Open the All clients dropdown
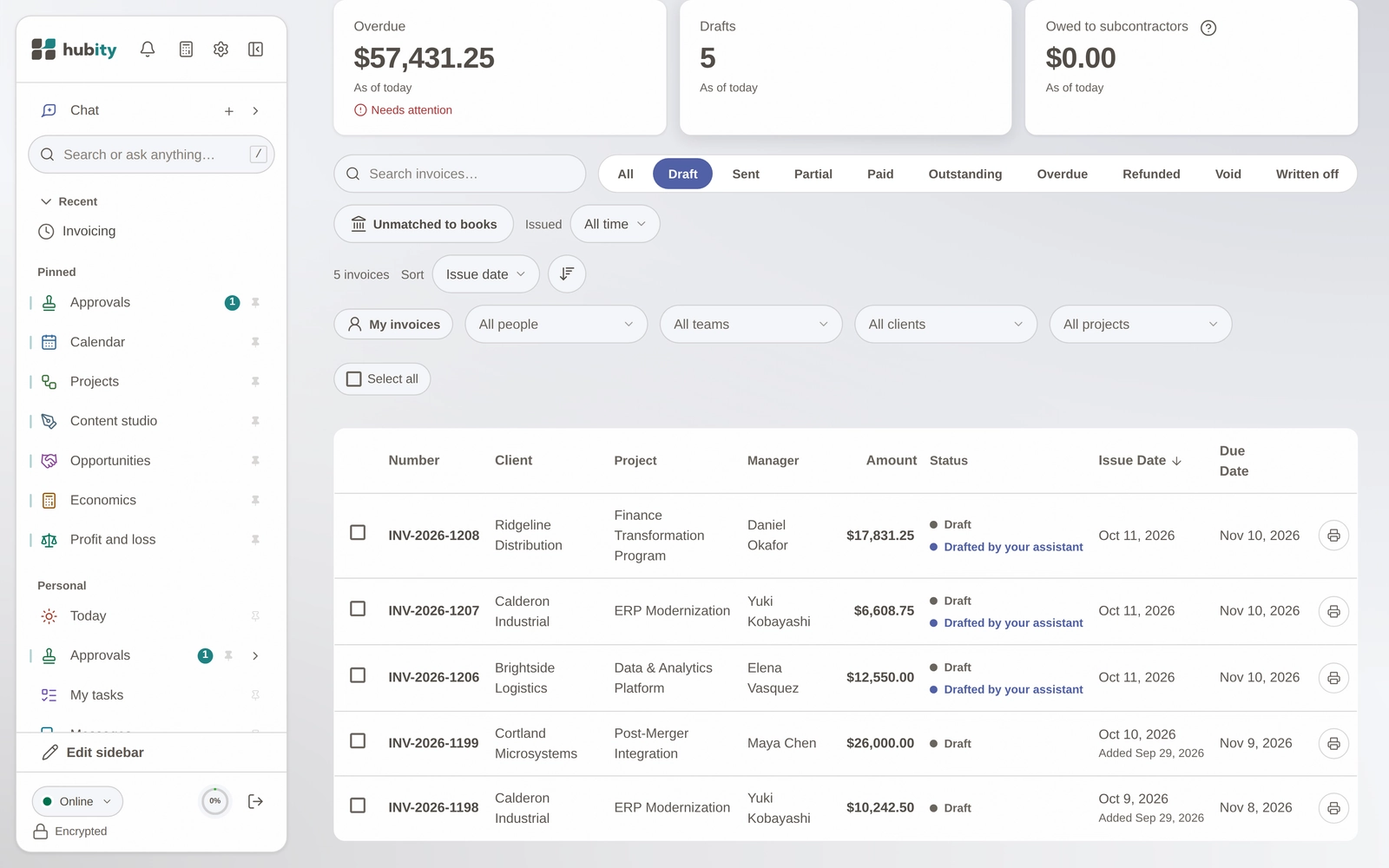The width and height of the screenshot is (1389, 868). click(946, 325)
